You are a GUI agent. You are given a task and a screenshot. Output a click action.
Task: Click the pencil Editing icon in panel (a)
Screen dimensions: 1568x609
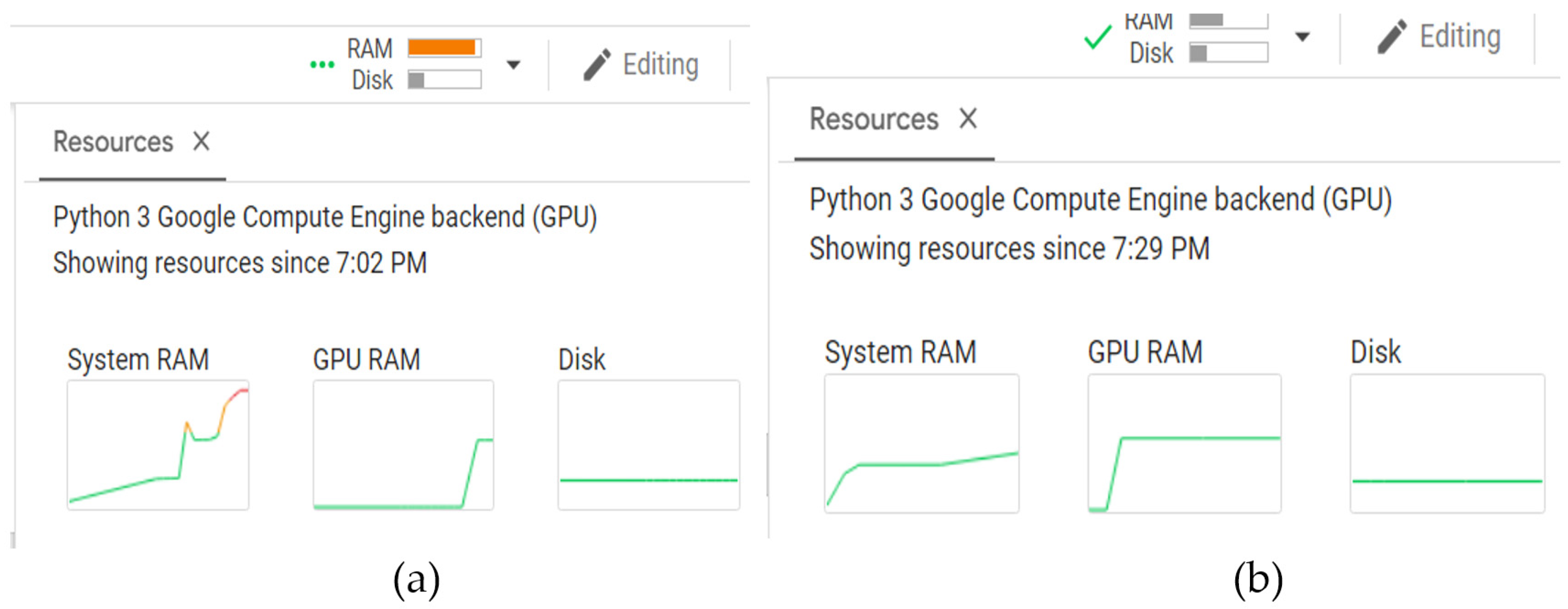[597, 64]
